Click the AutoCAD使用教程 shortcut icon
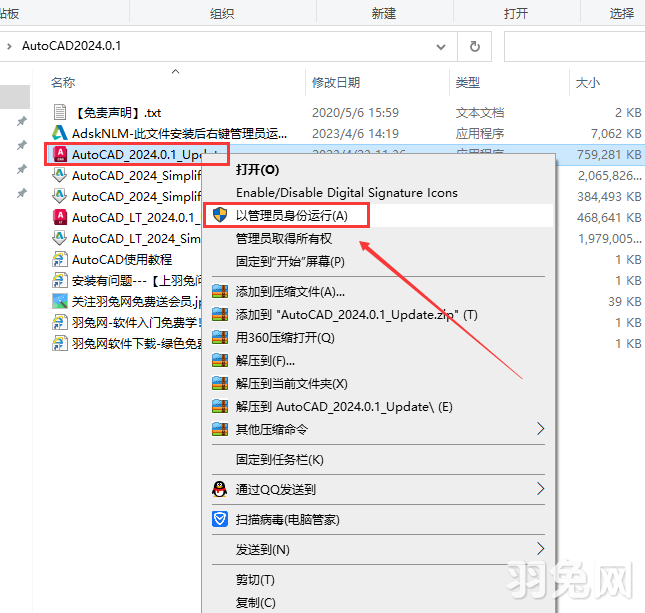Image resolution: width=645 pixels, height=613 pixels. (x=60, y=259)
